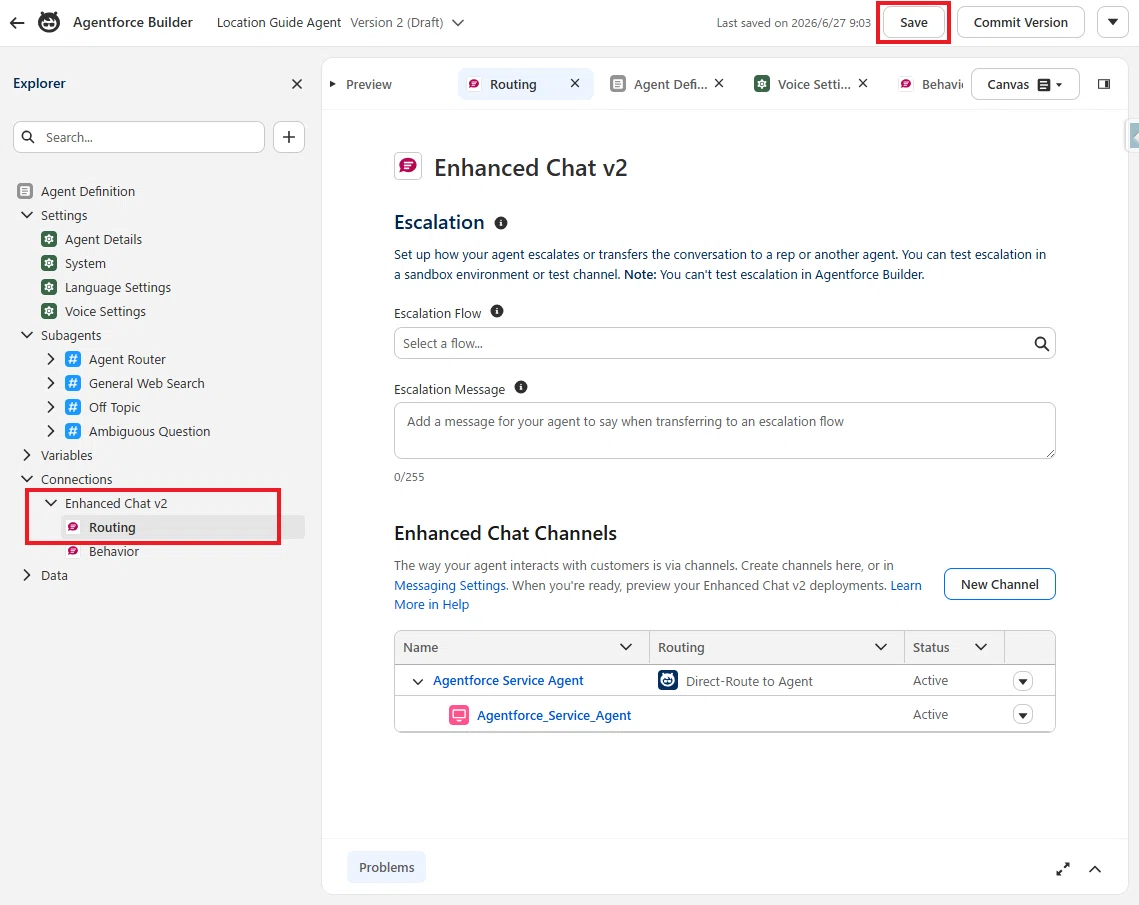Open the Canvas view dropdown
The width and height of the screenshot is (1139, 905).
pyautogui.click(x=1024, y=84)
